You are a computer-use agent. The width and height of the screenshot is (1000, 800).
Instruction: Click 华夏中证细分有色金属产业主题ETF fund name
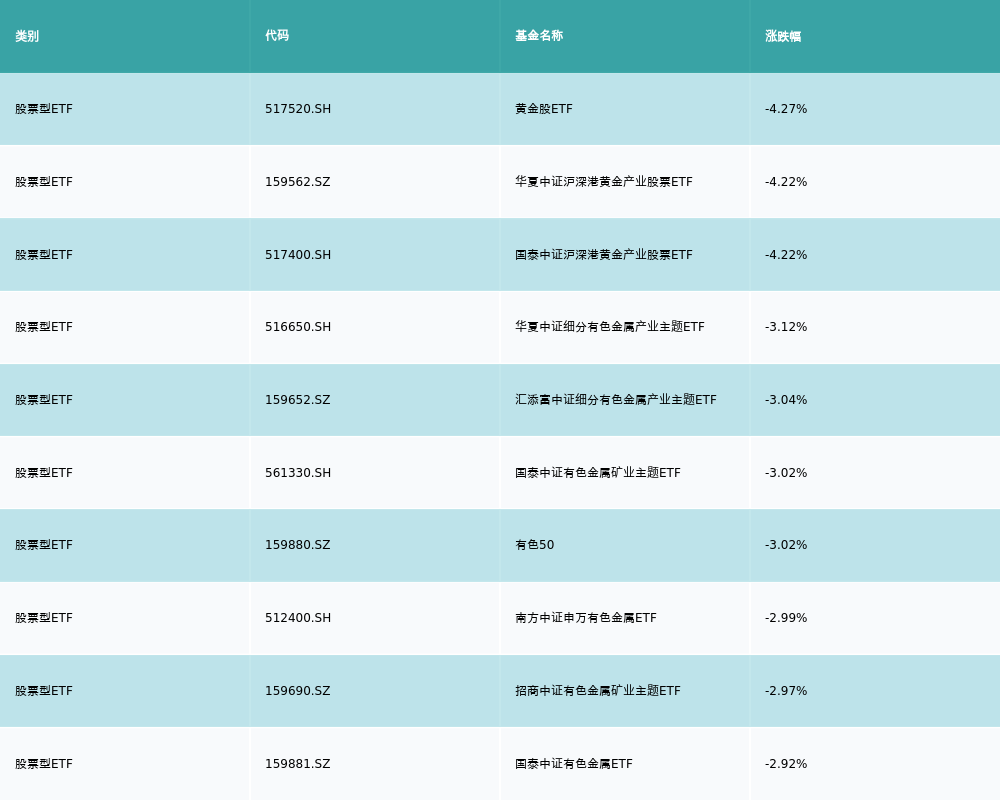point(610,327)
